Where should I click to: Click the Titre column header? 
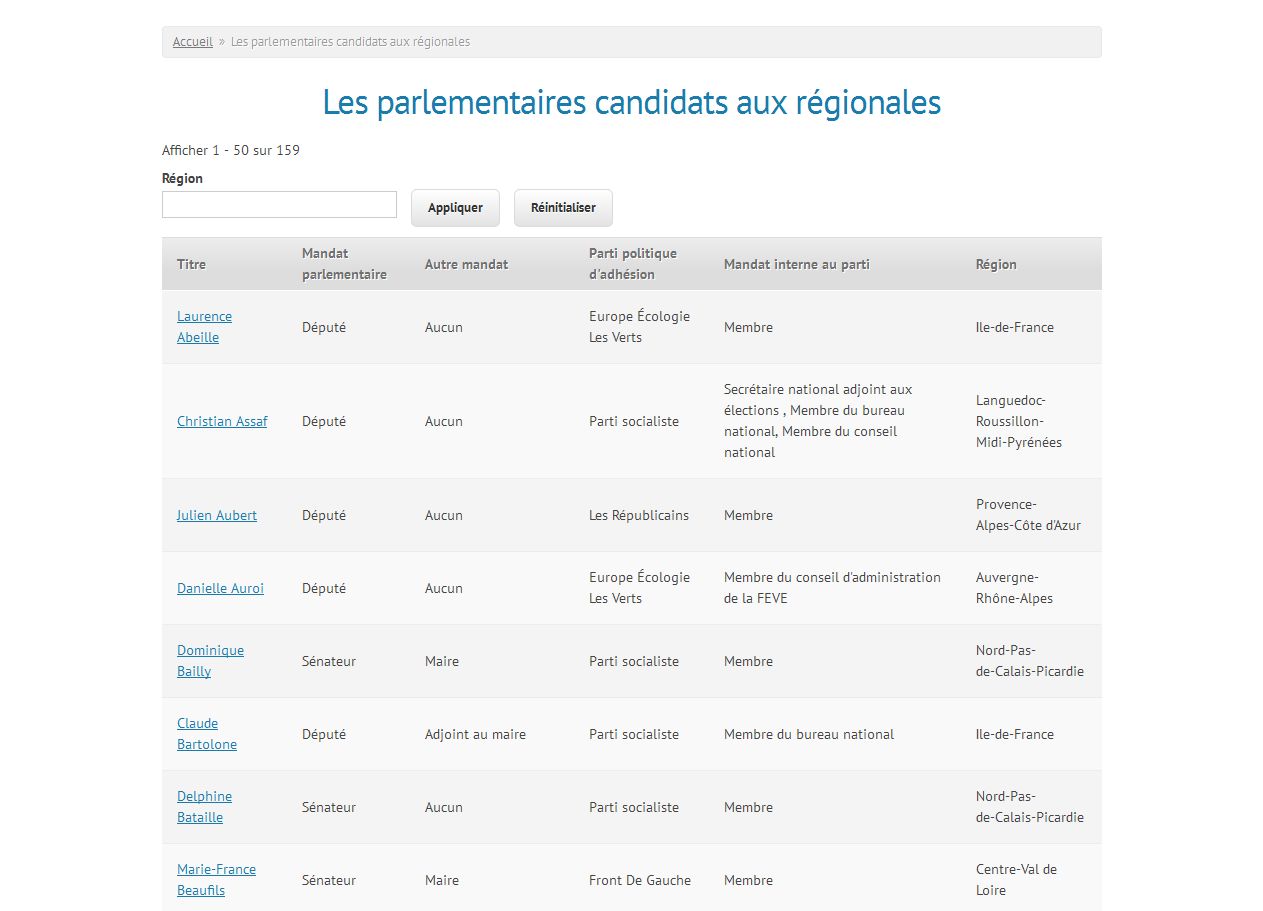(191, 264)
